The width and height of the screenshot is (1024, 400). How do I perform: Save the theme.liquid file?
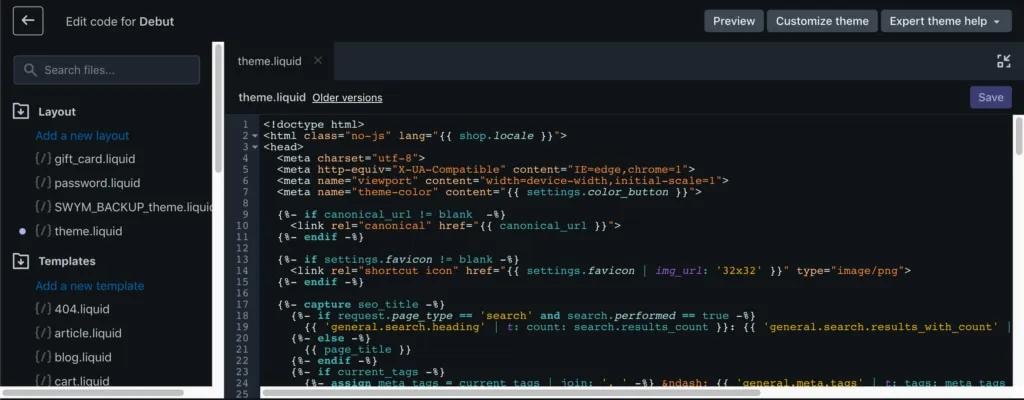990,97
